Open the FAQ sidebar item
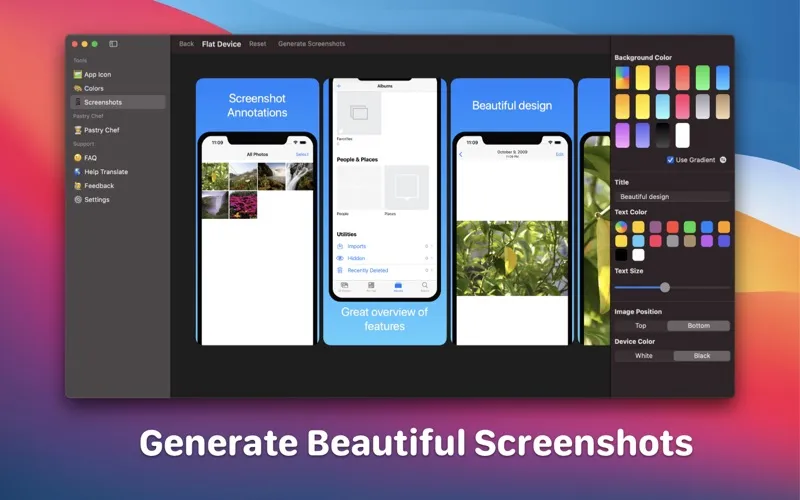Viewport: 800px width, 500px height. [x=117, y=158]
